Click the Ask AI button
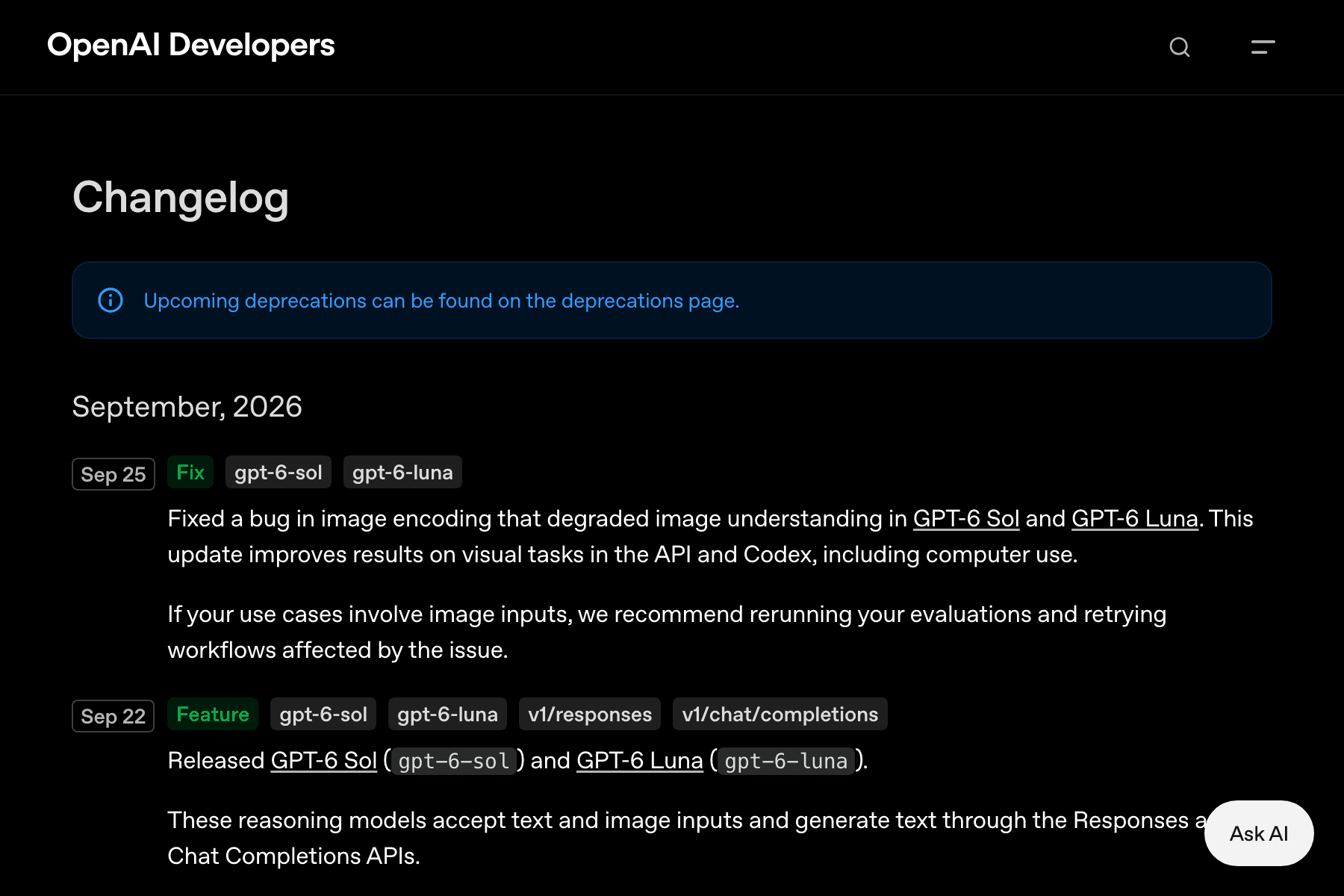Image resolution: width=1344 pixels, height=896 pixels. click(1259, 833)
